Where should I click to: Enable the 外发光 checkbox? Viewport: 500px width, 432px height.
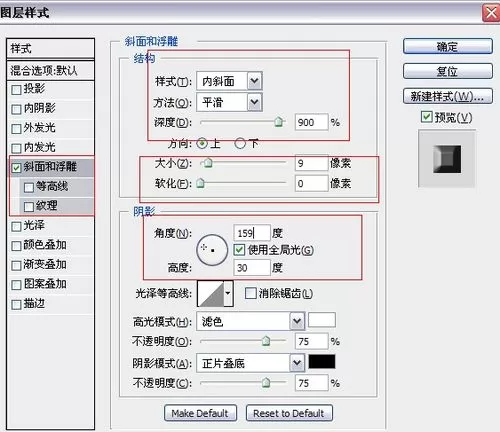[16, 129]
